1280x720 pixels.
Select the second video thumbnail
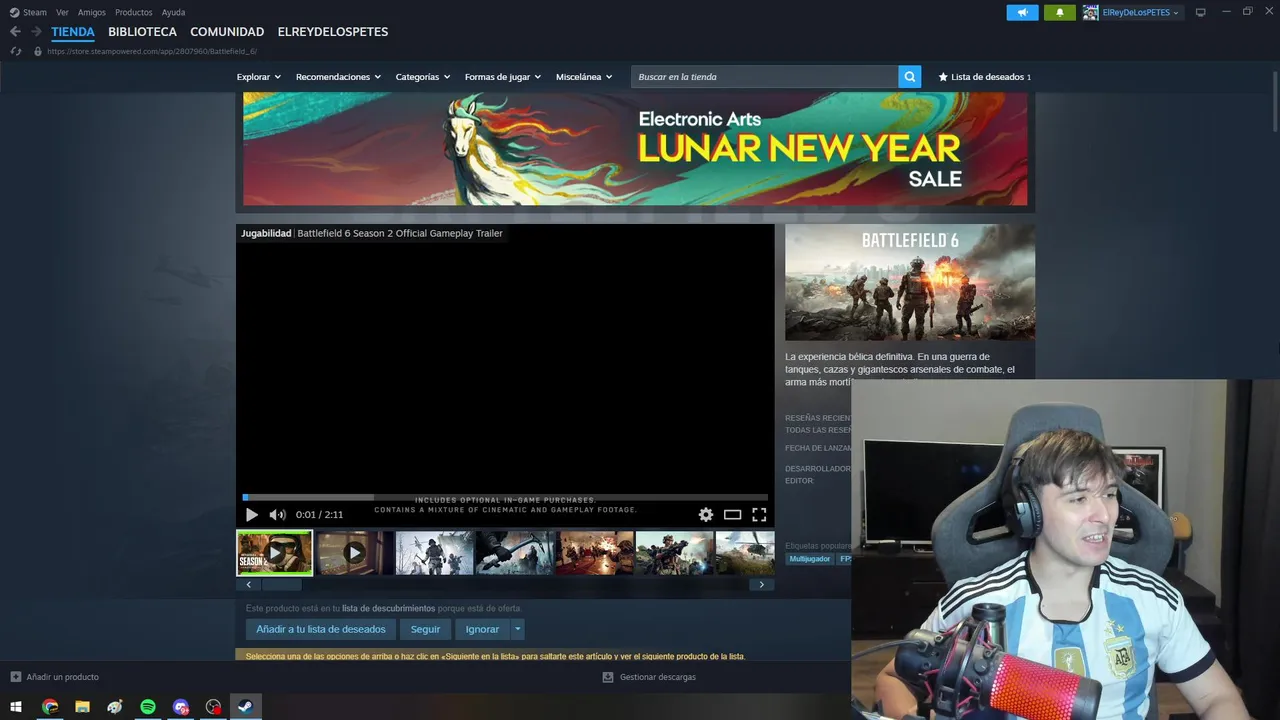coord(354,553)
